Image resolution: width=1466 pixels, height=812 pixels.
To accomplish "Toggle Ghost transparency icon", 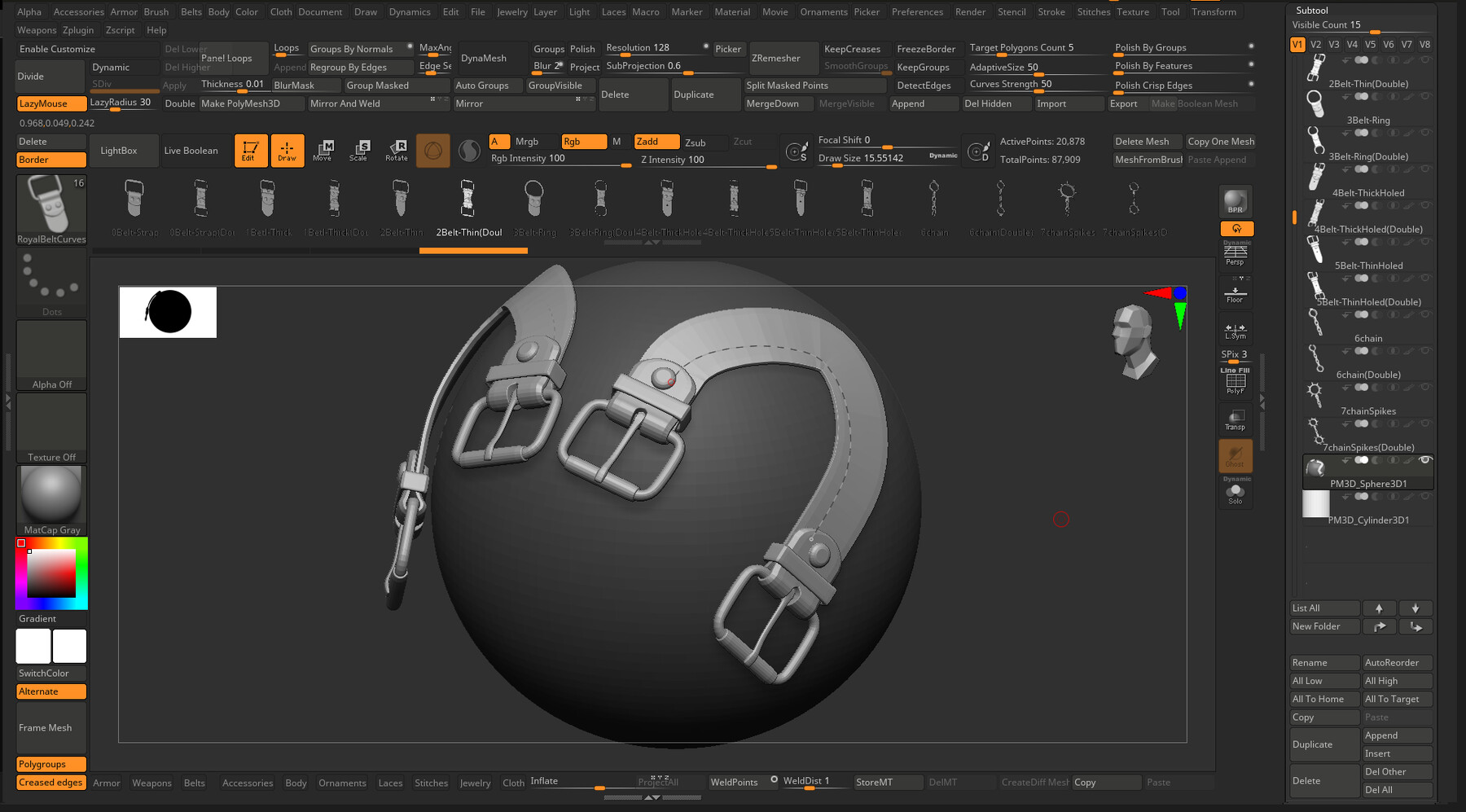I will (1236, 456).
